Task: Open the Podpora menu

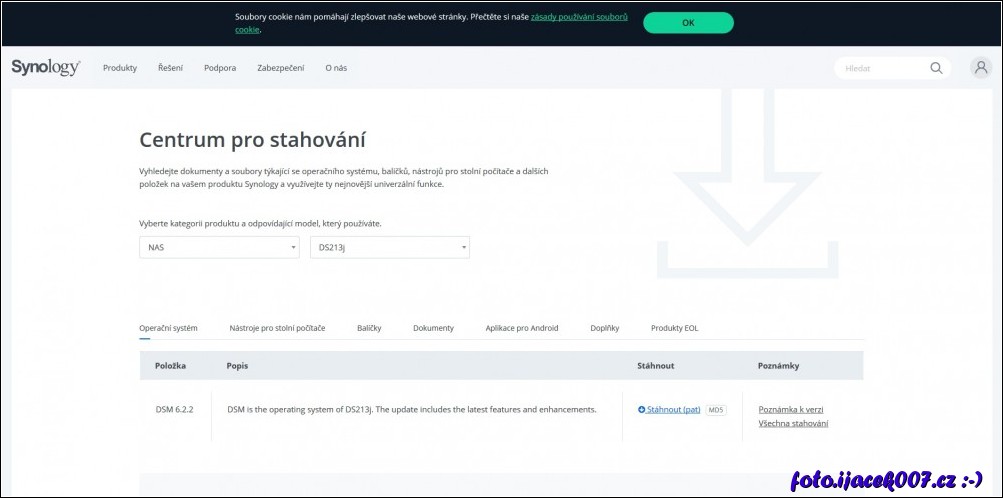Action: (220, 68)
